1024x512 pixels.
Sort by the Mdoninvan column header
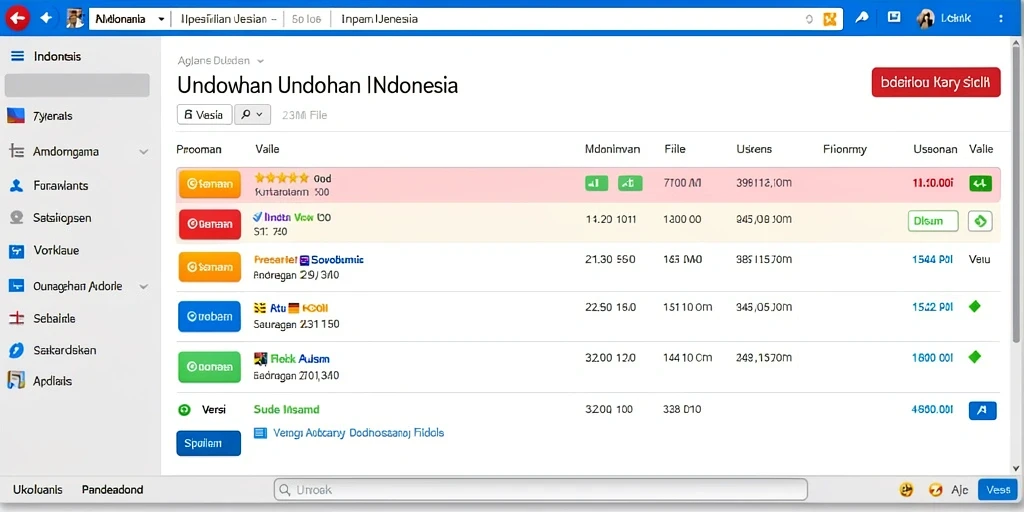(x=612, y=149)
